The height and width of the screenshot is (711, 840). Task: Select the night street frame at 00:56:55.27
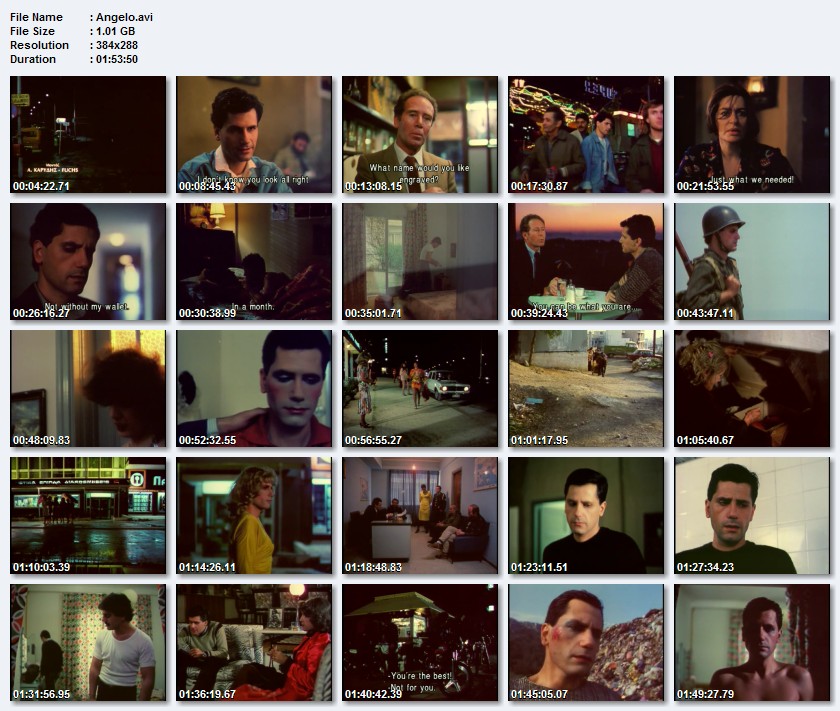pos(420,388)
